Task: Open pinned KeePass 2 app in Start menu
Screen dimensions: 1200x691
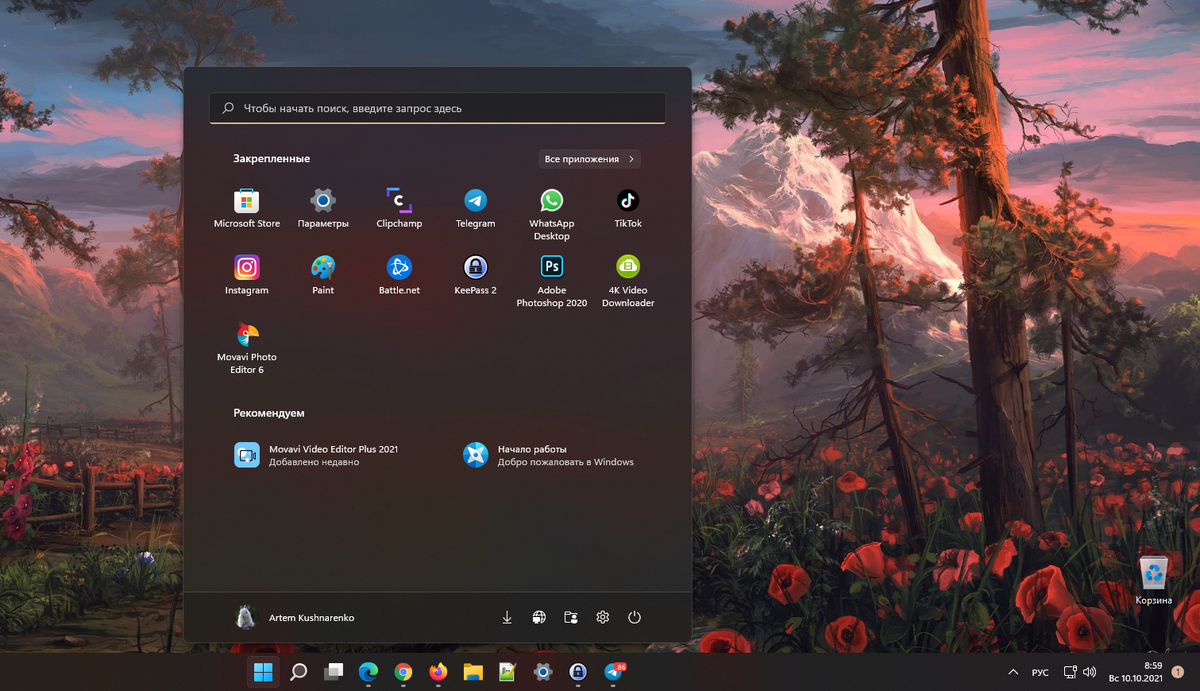Action: (475, 276)
